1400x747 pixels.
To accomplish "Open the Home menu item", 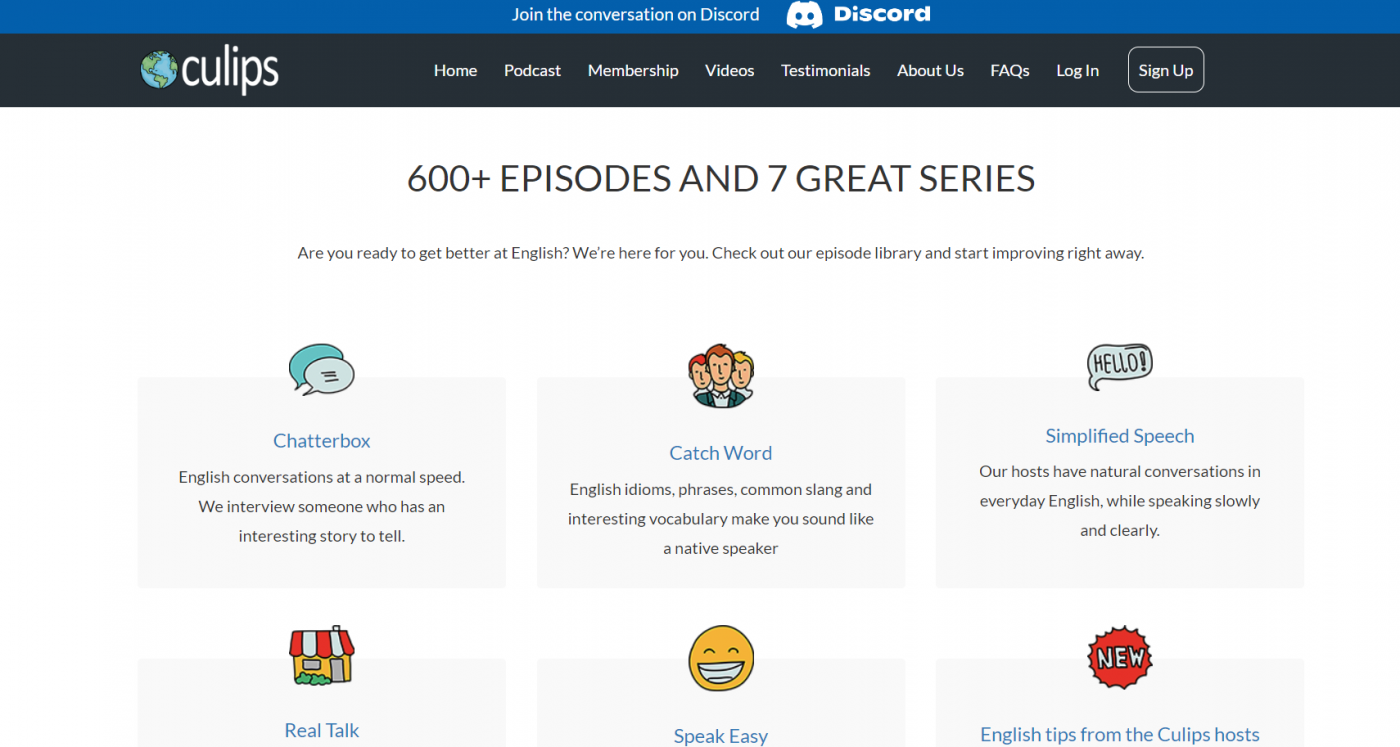I will (455, 70).
